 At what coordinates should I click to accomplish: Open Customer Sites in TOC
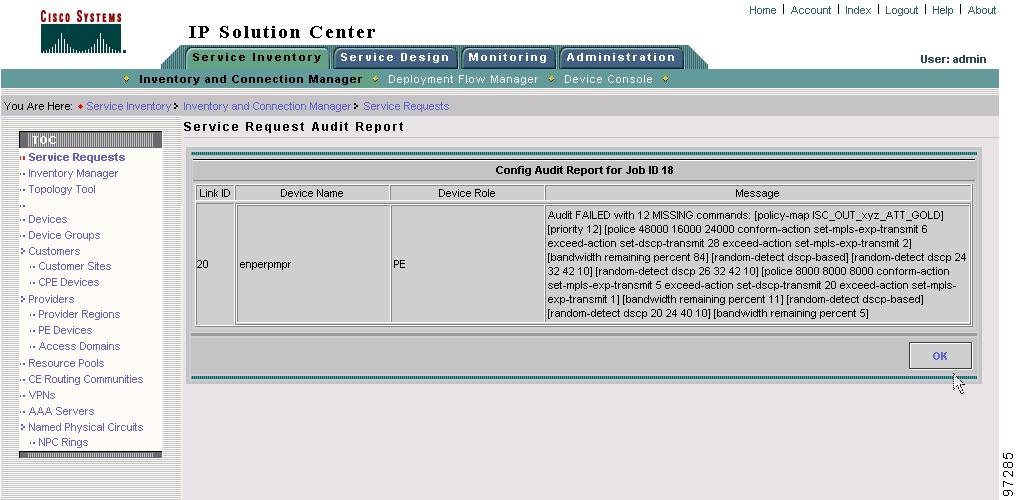click(x=75, y=266)
